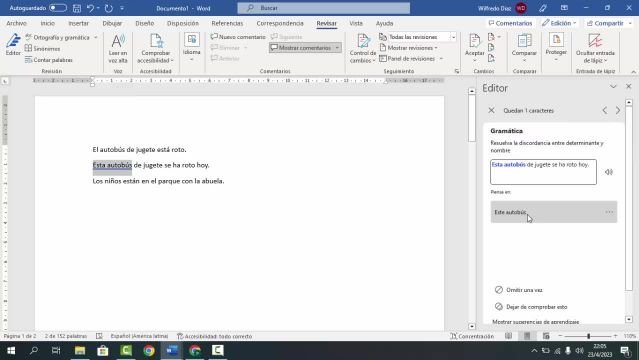Open the Proteger document tool
Image resolution: width=639 pixels, height=360 pixels.
click(556, 47)
